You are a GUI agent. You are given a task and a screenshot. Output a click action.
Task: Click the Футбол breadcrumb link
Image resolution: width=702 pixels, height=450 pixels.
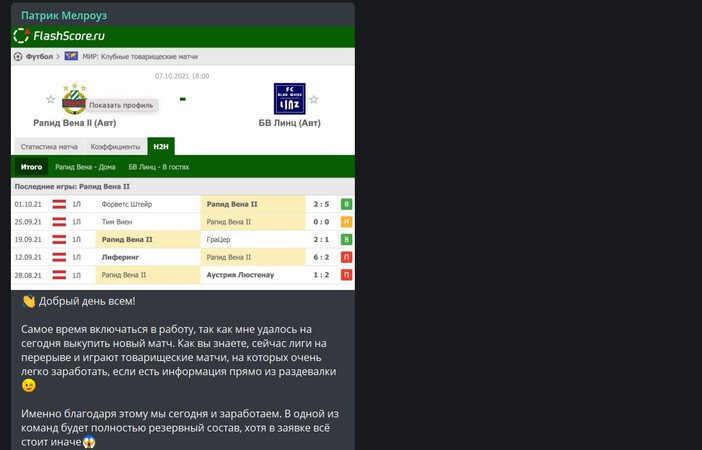point(39,56)
